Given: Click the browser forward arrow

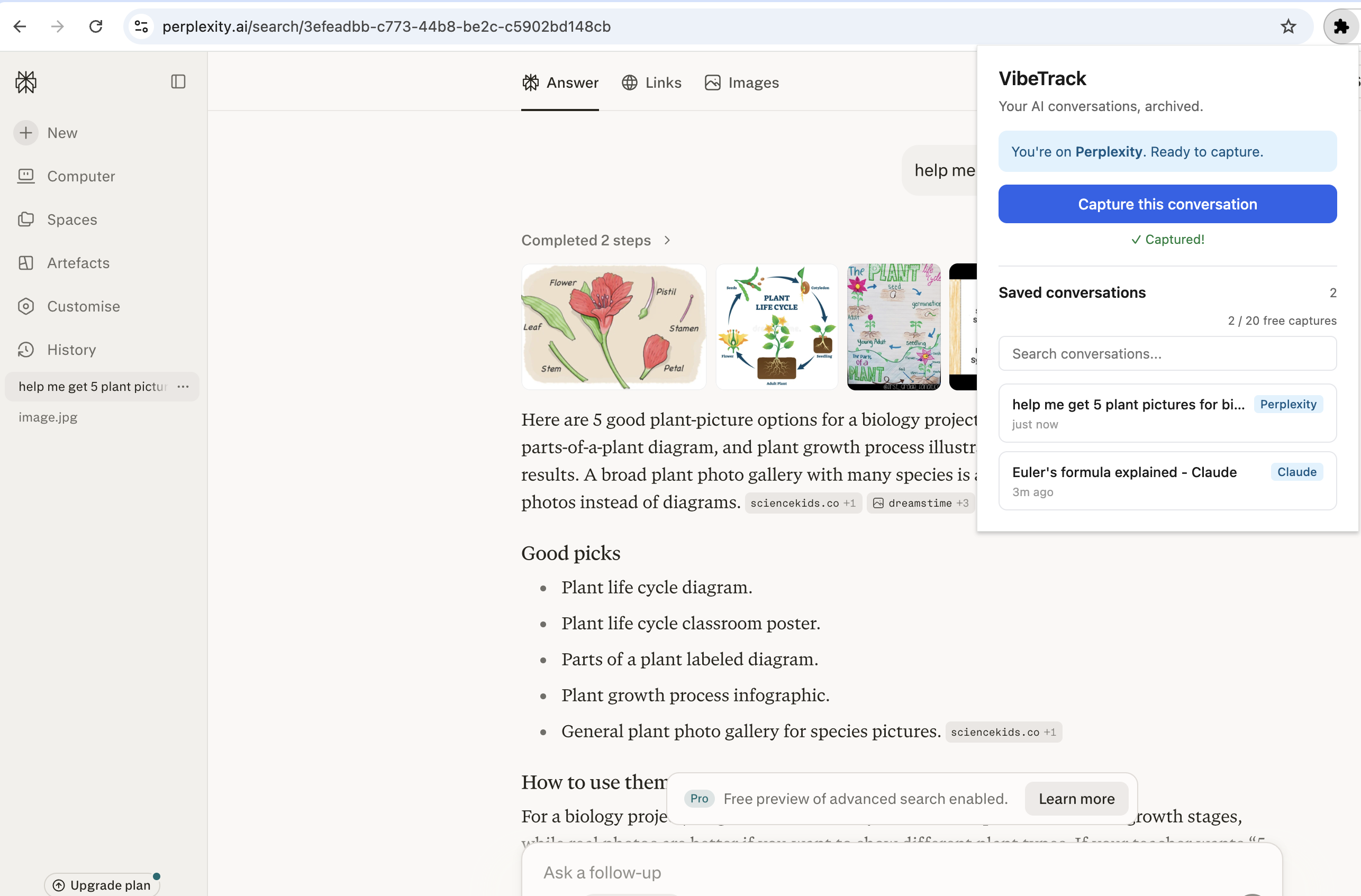Looking at the screenshot, I should click(57, 26).
